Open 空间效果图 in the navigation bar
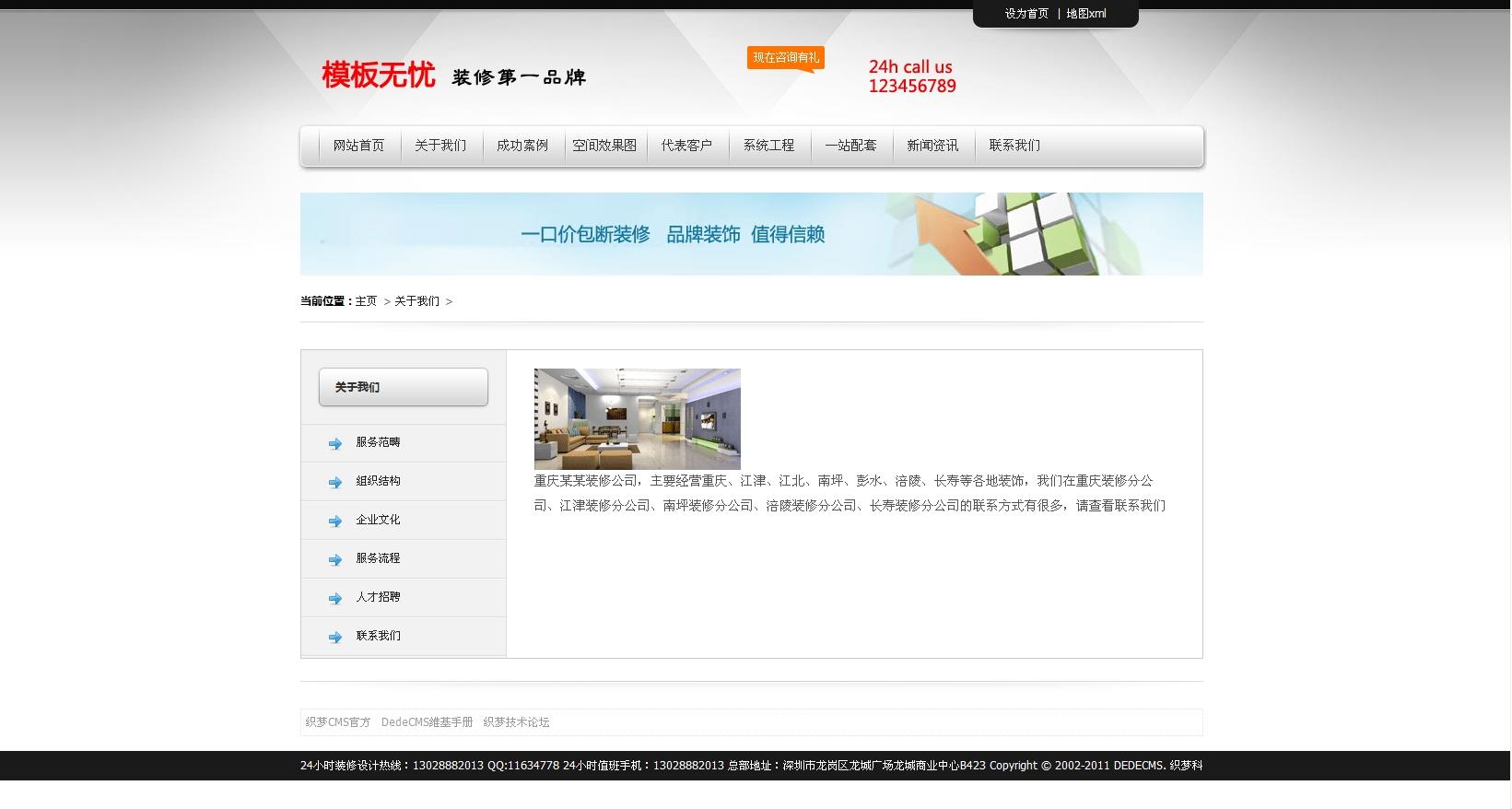This screenshot has width=1512, height=809. (x=604, y=146)
